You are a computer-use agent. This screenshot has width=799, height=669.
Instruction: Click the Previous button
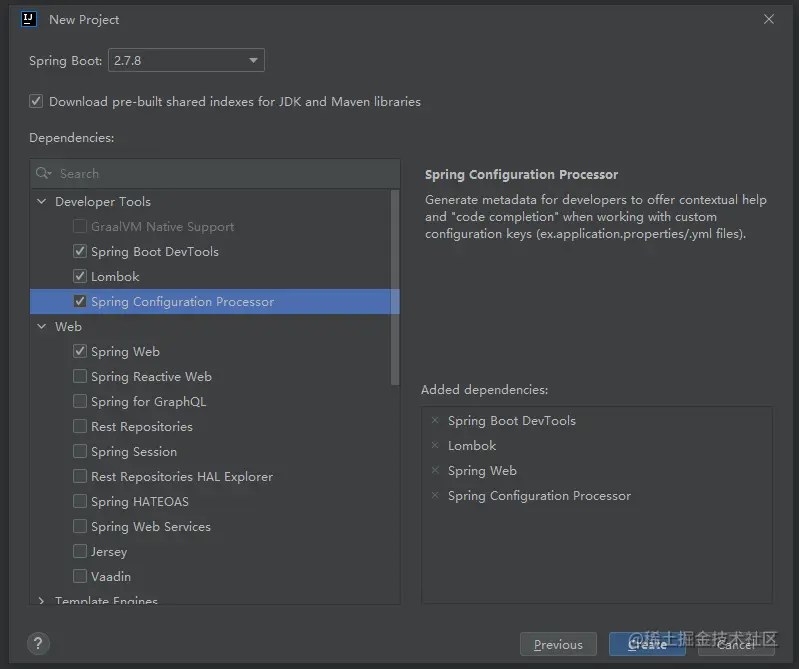coord(558,645)
